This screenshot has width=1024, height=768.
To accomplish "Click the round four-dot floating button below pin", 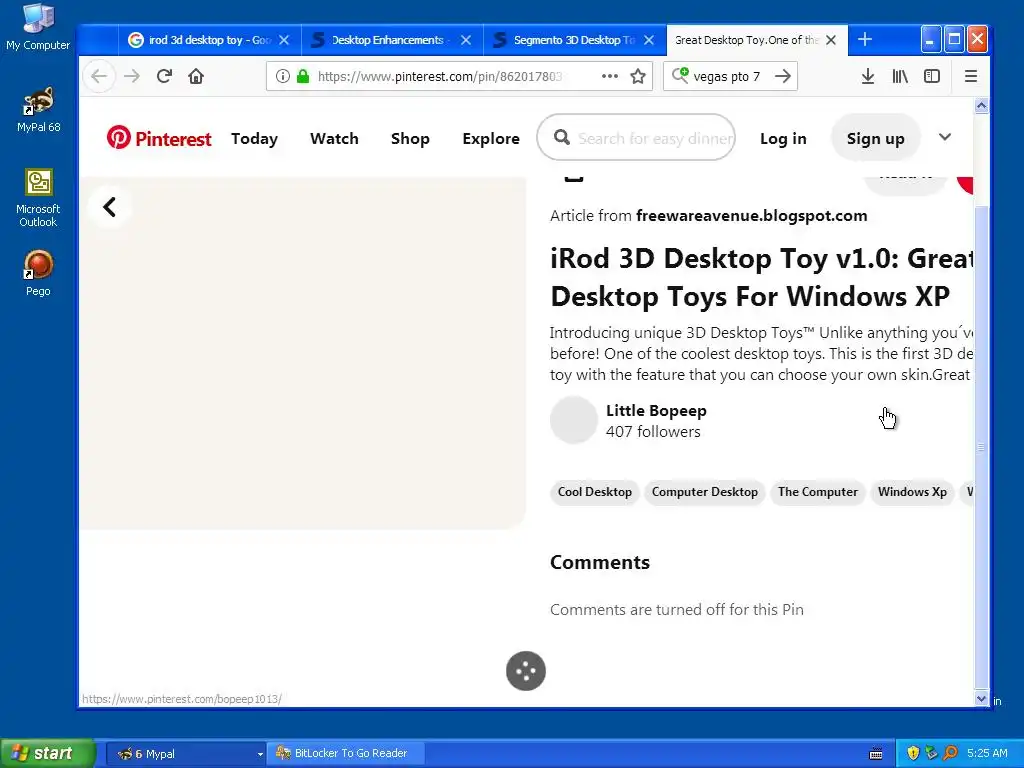I will point(526,671).
